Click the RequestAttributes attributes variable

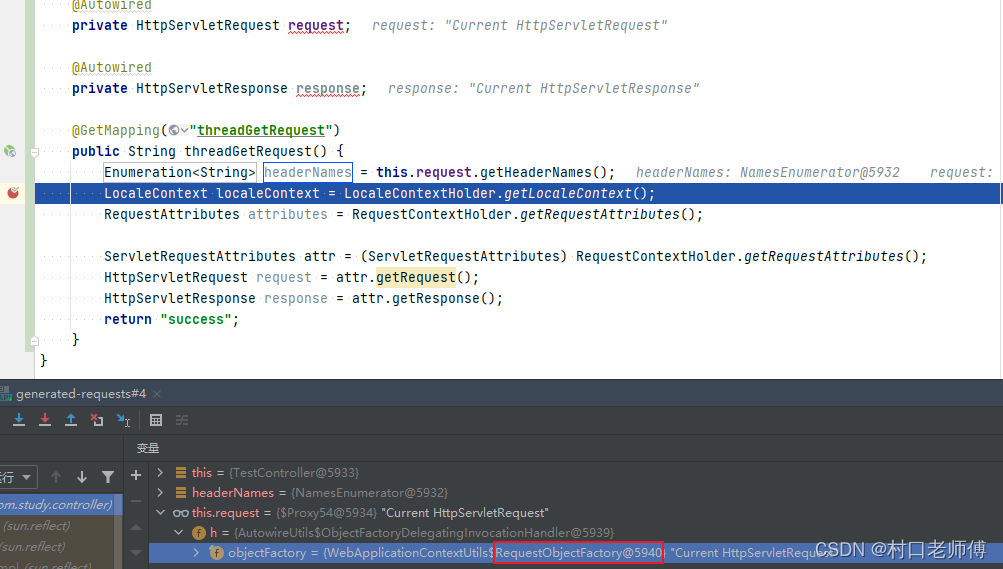pyautogui.click(x=288, y=214)
